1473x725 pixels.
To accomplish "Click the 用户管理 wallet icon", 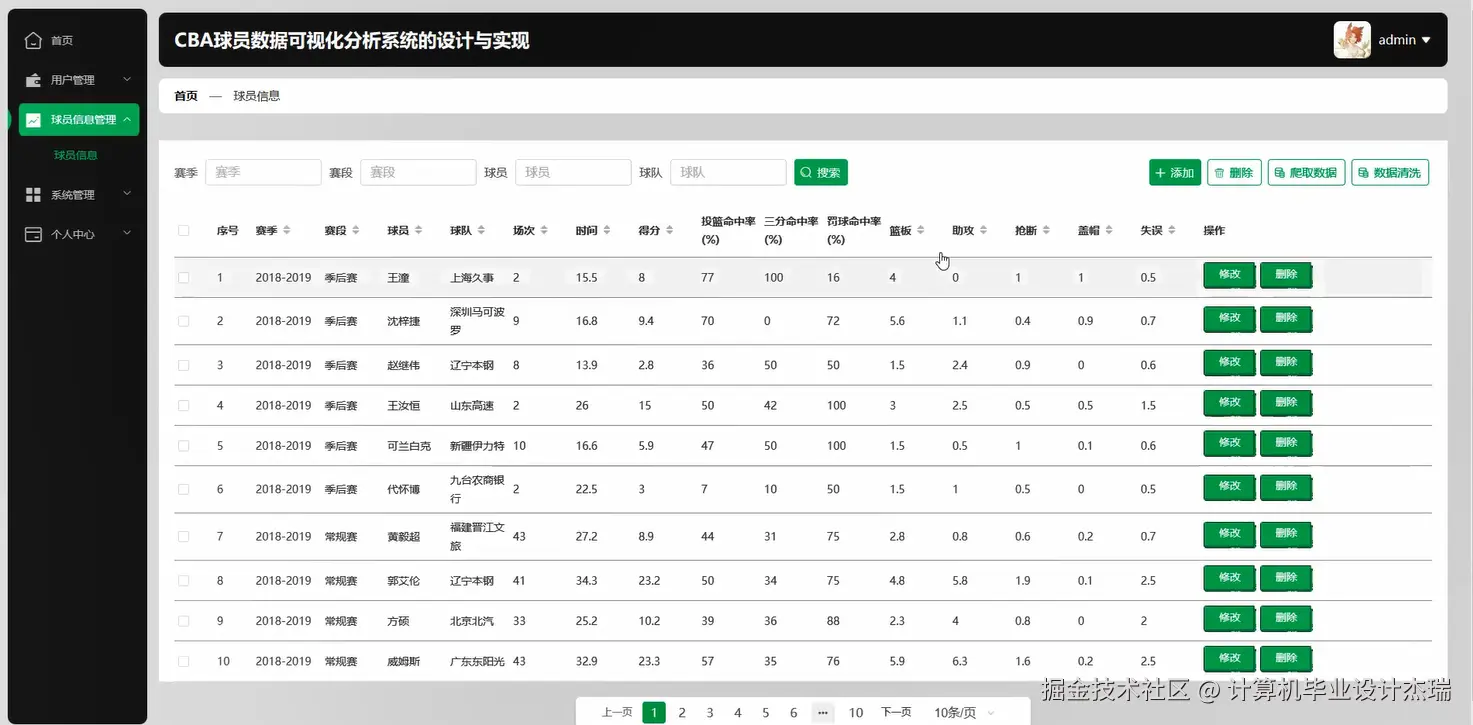I will pyautogui.click(x=33, y=80).
